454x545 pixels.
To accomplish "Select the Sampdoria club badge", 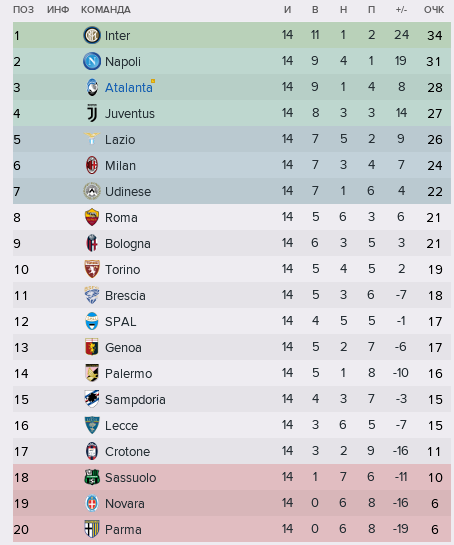I will [x=92, y=399].
